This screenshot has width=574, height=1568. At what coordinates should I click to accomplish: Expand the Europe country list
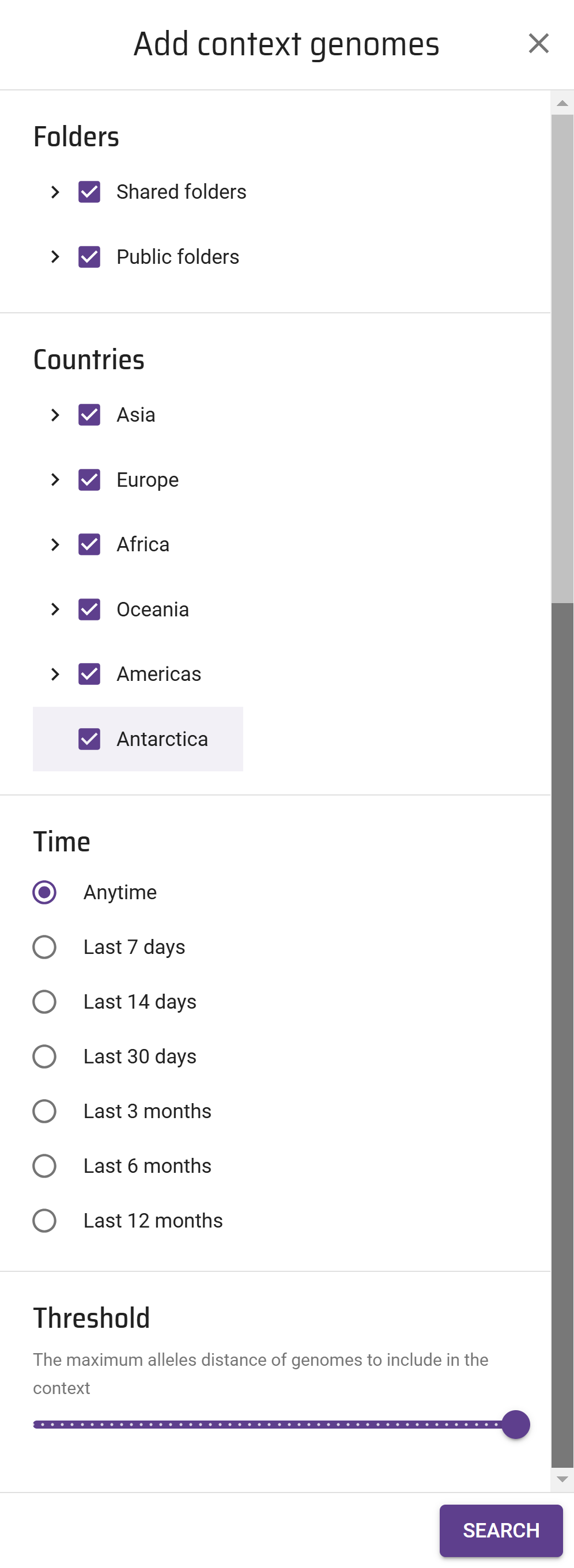point(55,480)
